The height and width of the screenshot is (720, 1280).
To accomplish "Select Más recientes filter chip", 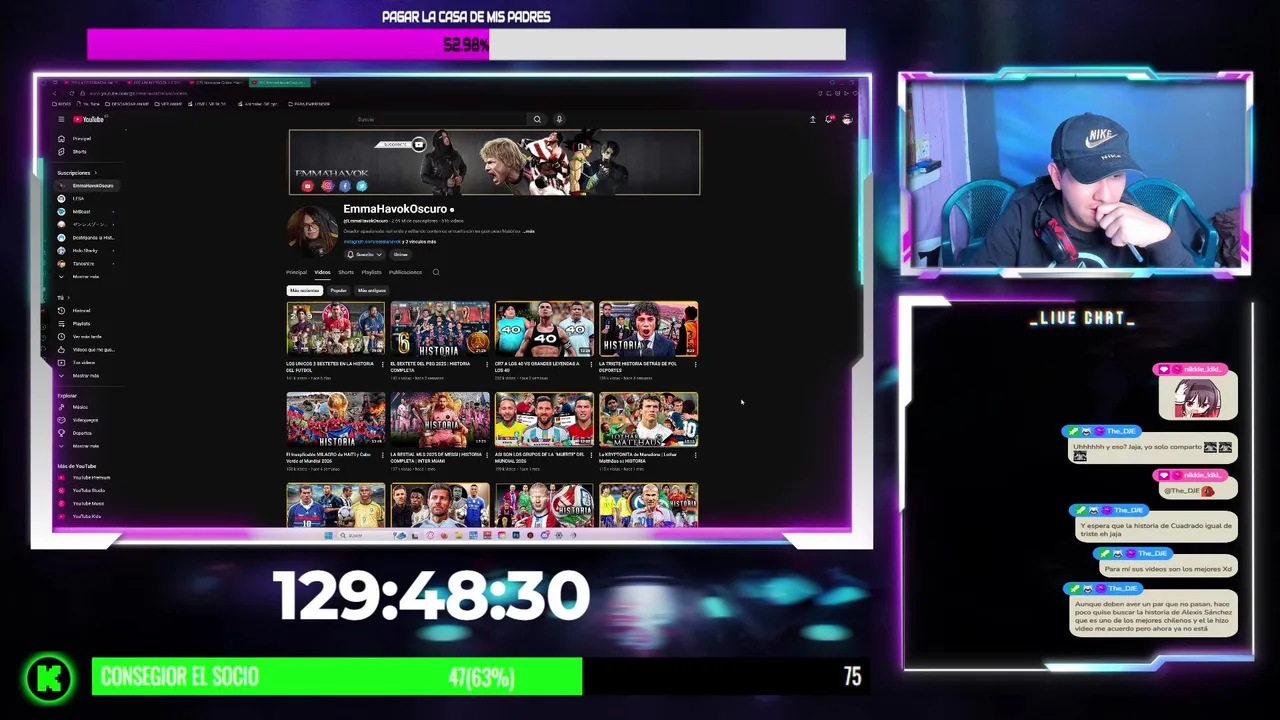I will tap(304, 290).
